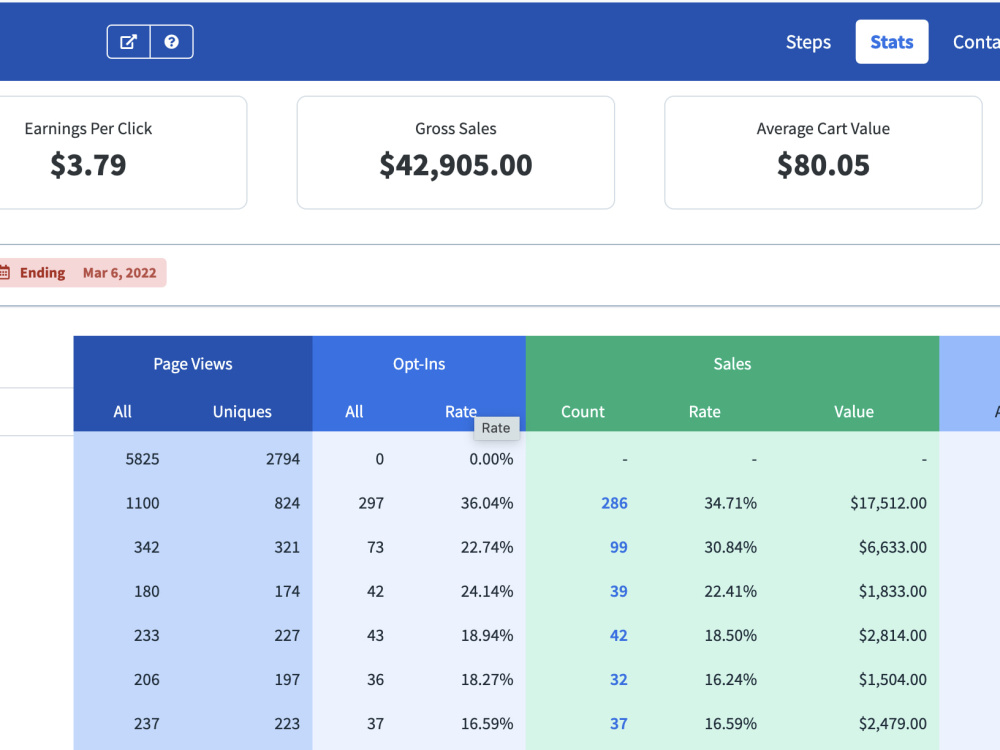Image resolution: width=1000 pixels, height=750 pixels.
Task: Open the 37 link in Sales Count
Action: point(619,723)
